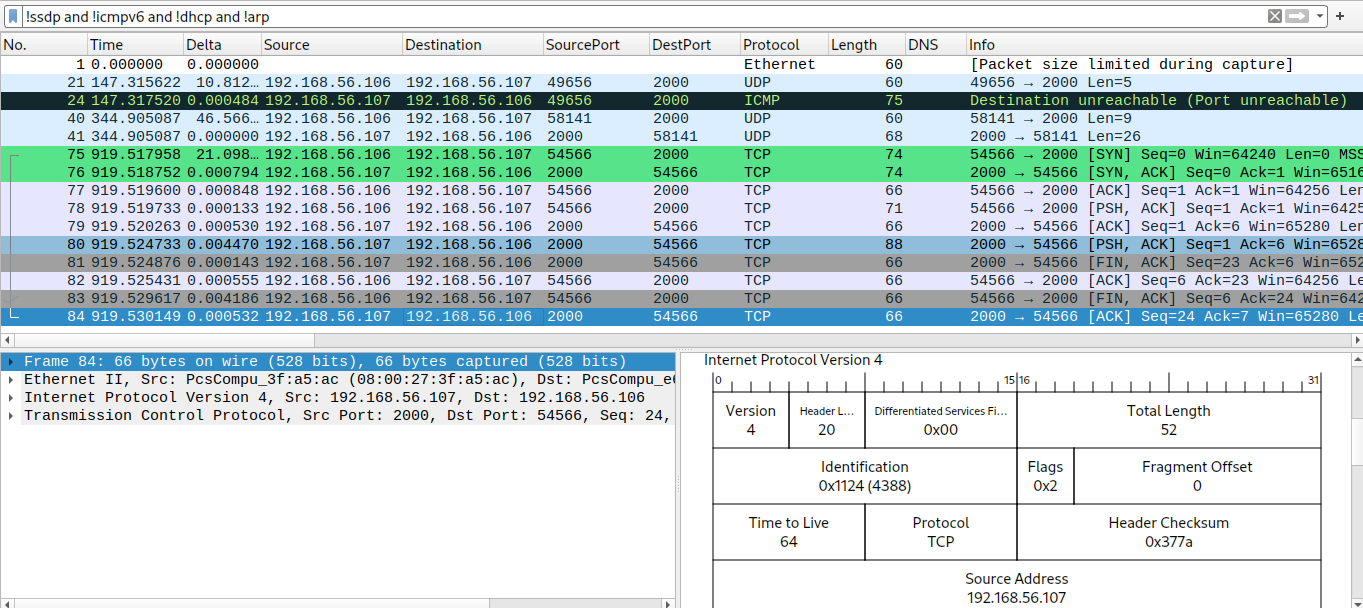The height and width of the screenshot is (608, 1363).
Task: Click the Header Checksum 0x377a field
Action: click(1168, 531)
